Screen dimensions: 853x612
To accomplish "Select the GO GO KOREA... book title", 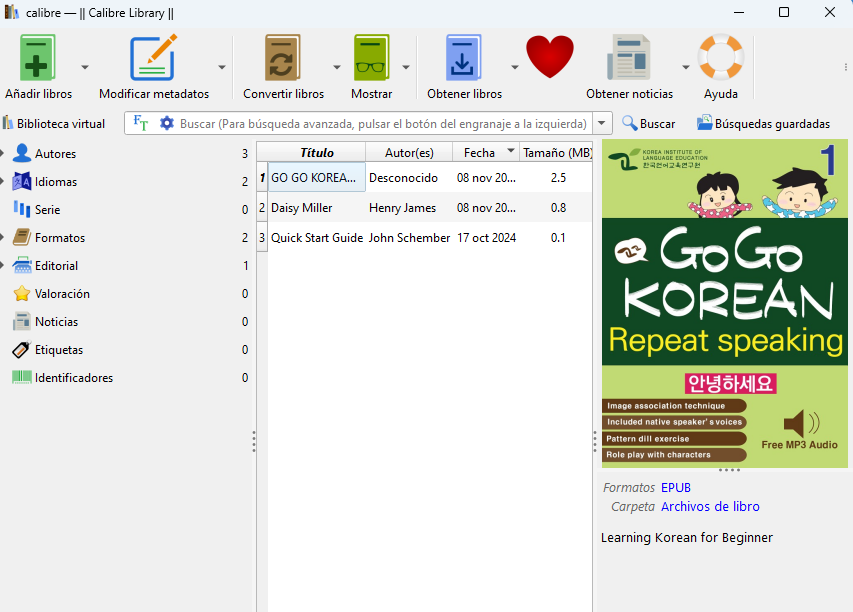I will click(x=316, y=177).
